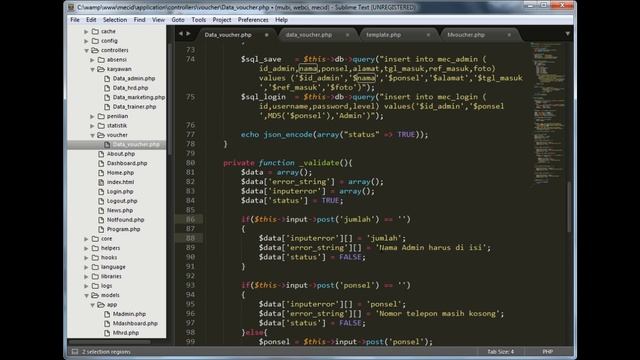Open Program.php in the sidebar
This screenshot has height=360, width=640.
(123, 229)
